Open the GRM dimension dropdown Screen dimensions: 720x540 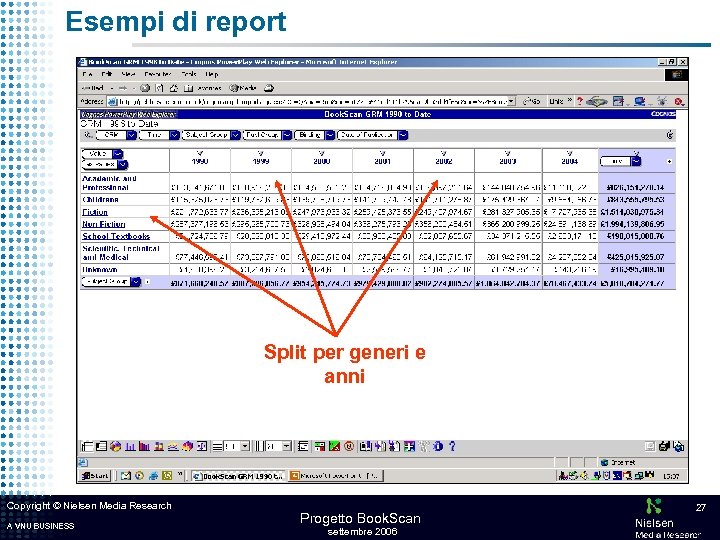click(x=117, y=135)
